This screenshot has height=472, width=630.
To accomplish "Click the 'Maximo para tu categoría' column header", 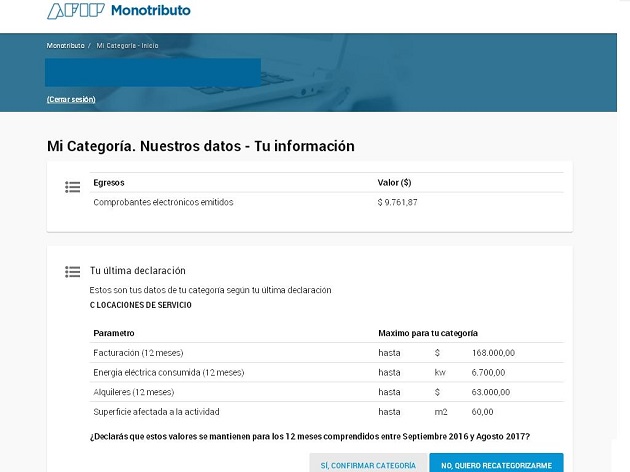I will [427, 333].
